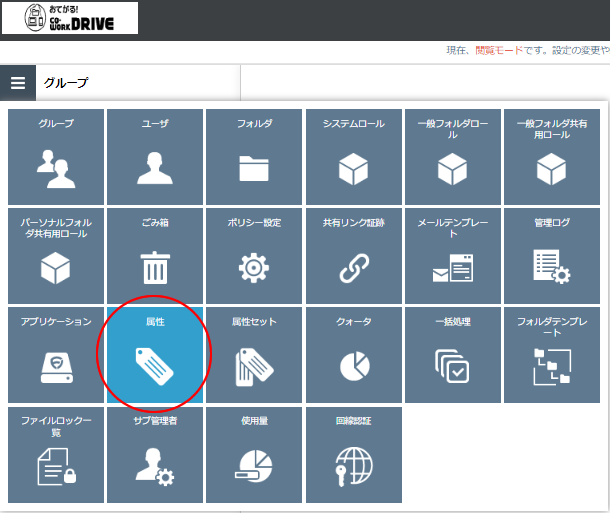Open the ごみ箱 trash tile
The height and width of the screenshot is (513, 610).
tap(155, 256)
